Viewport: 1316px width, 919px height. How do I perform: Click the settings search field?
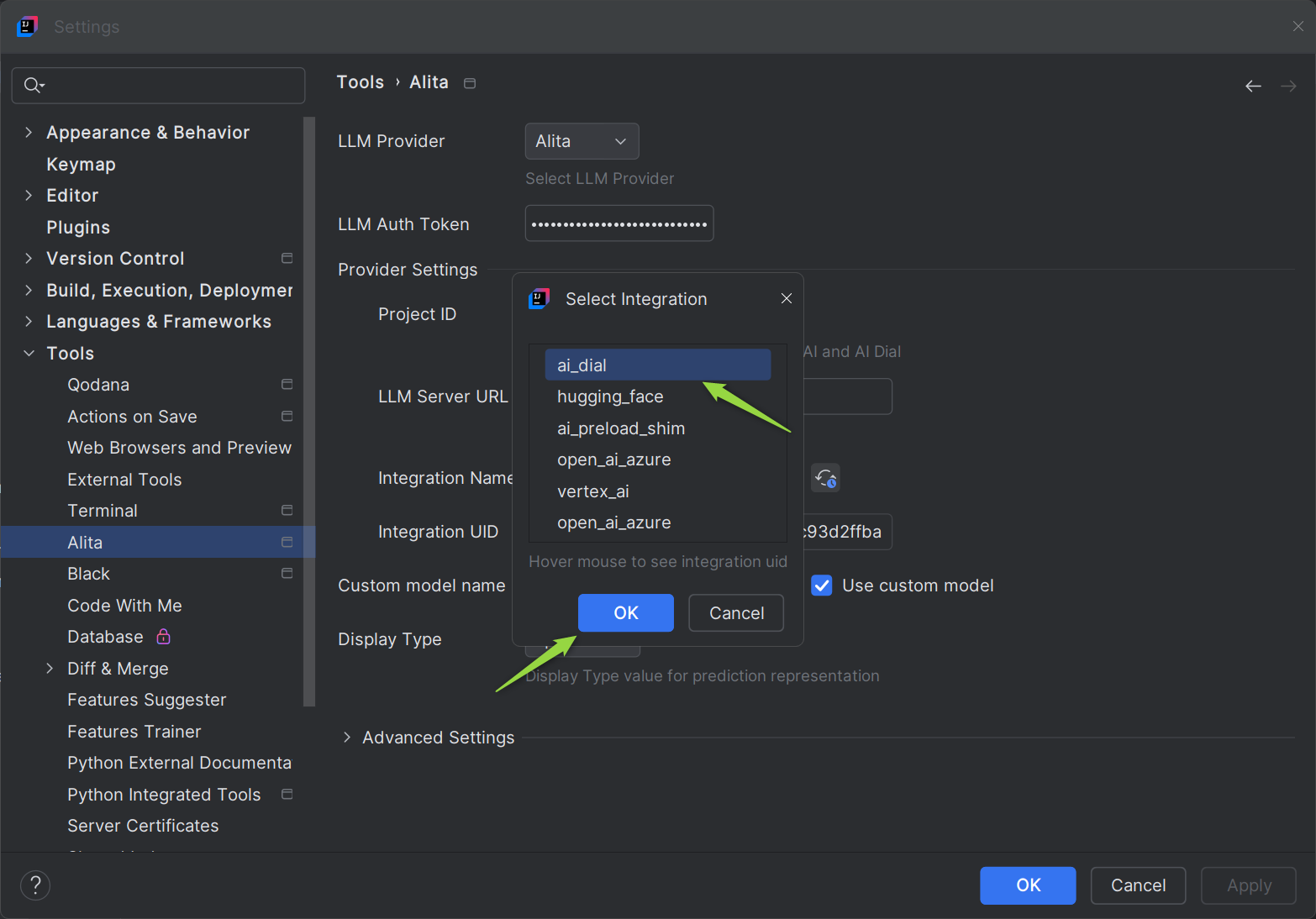pyautogui.click(x=158, y=85)
